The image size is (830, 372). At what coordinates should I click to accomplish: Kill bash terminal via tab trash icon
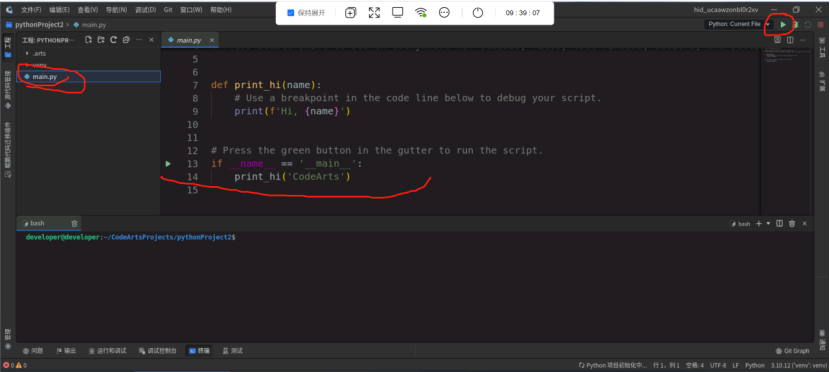point(74,223)
